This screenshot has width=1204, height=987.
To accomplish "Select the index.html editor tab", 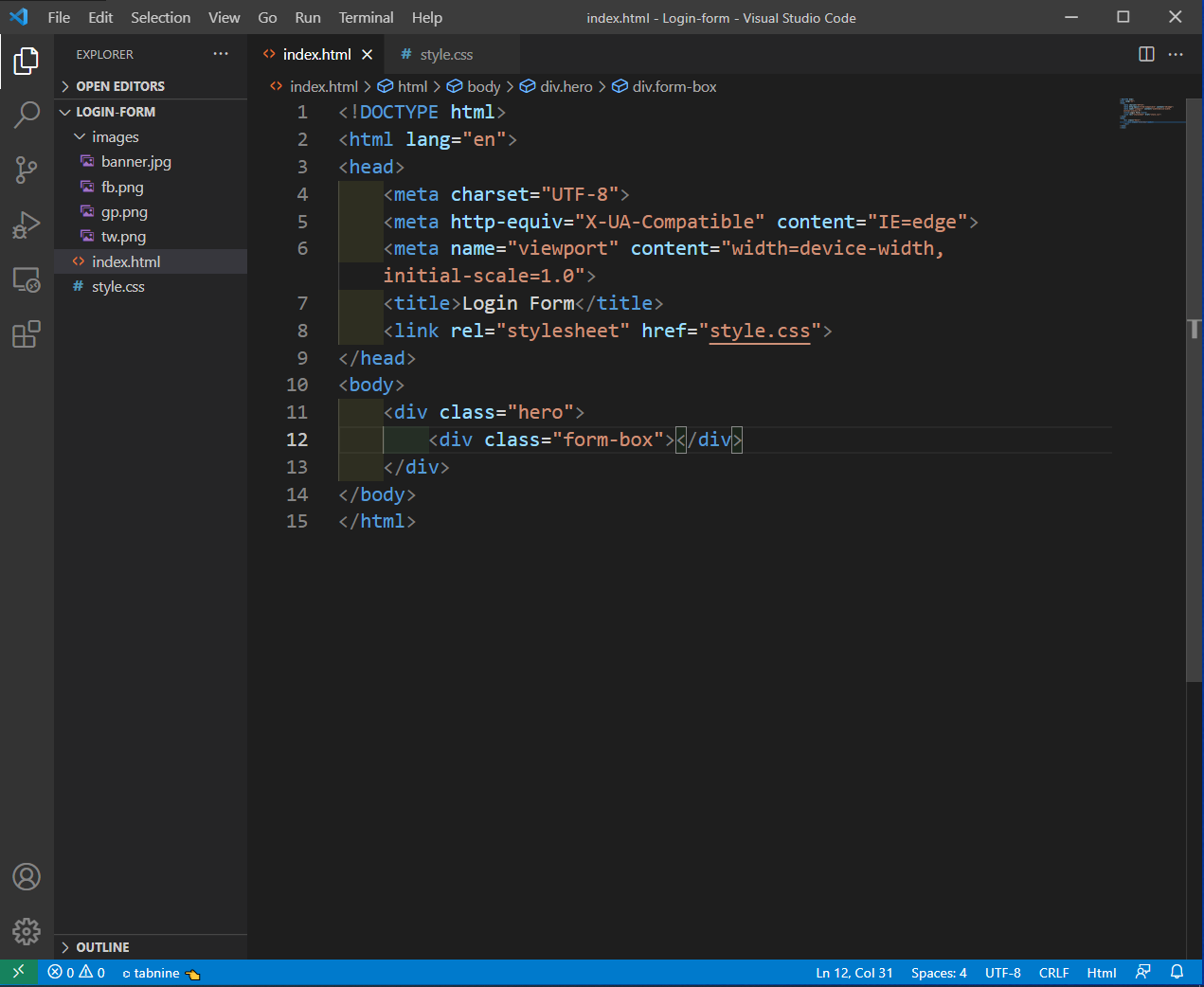I will coord(316,55).
